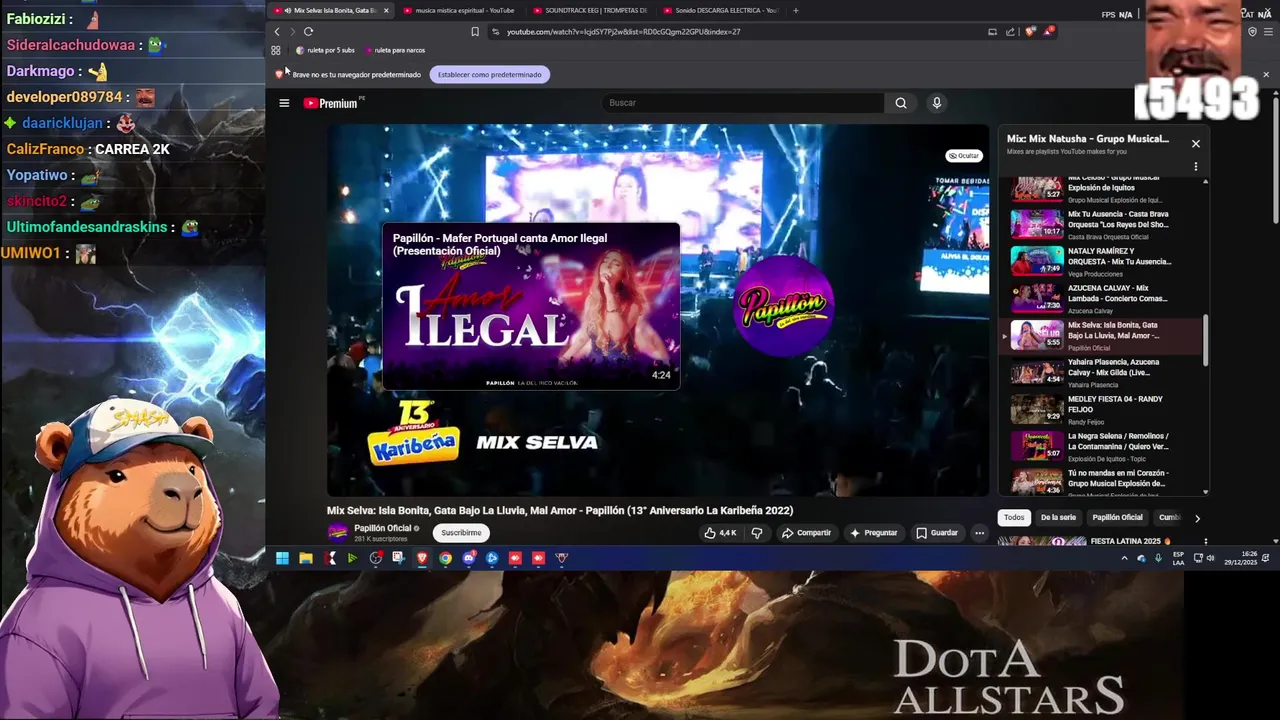Show hidden system tray icons chevron
This screenshot has height=720, width=1280.
[1124, 558]
